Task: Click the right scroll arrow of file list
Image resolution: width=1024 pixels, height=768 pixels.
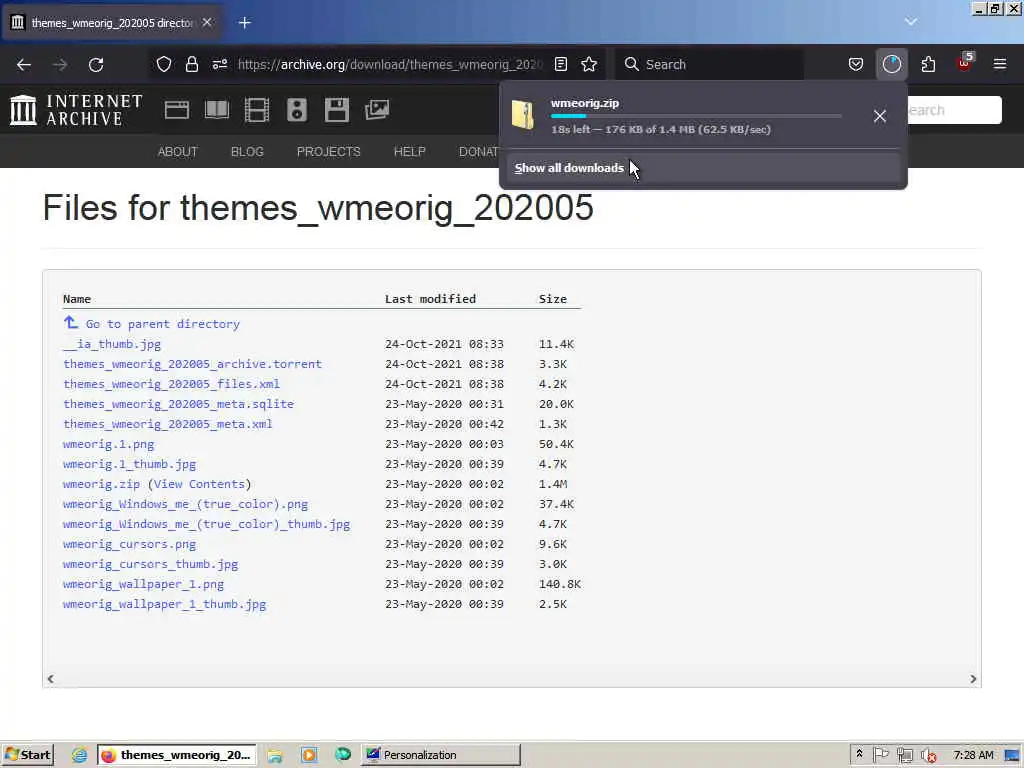Action: click(x=973, y=679)
